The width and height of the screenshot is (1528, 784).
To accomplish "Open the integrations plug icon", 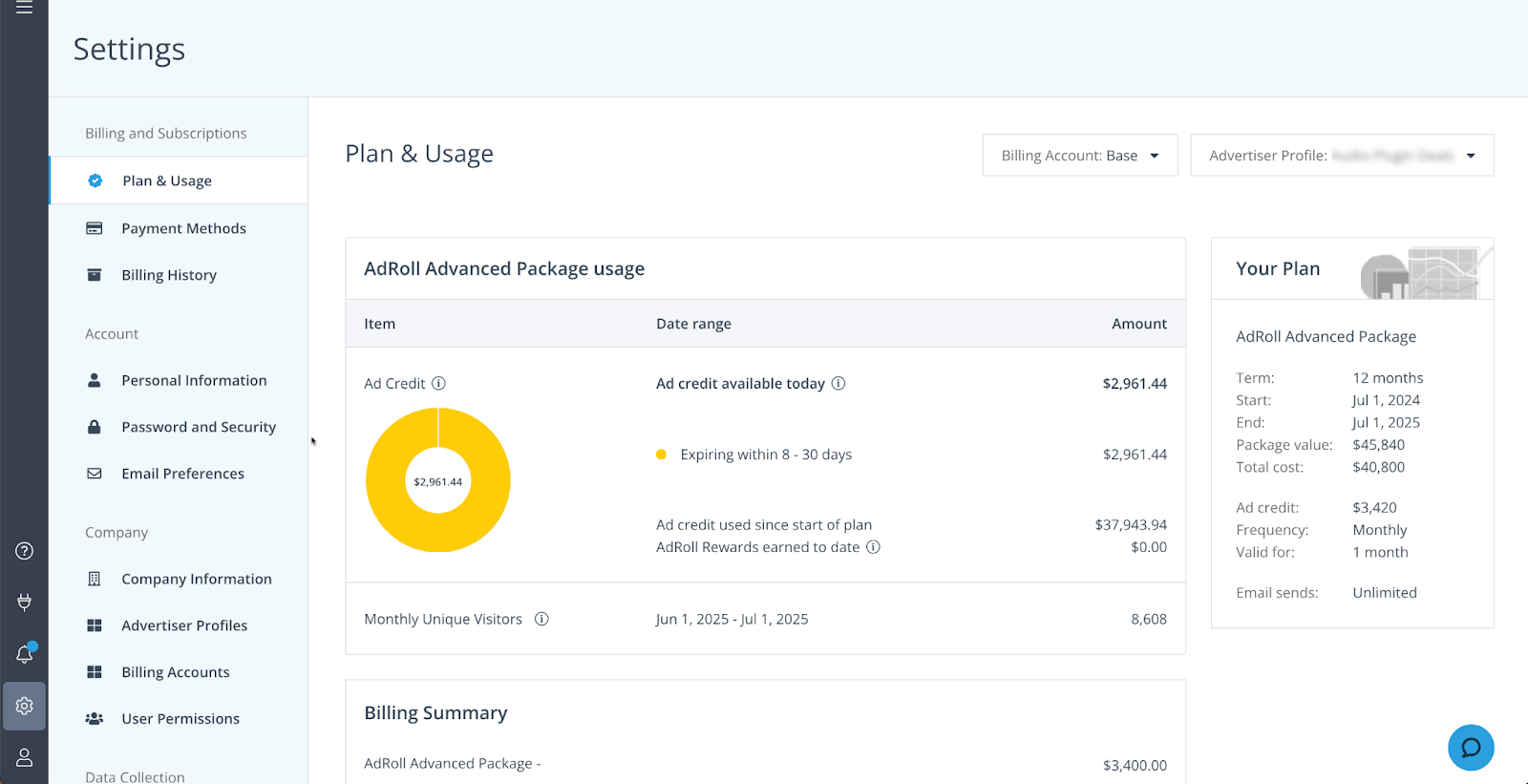I will point(25,602).
